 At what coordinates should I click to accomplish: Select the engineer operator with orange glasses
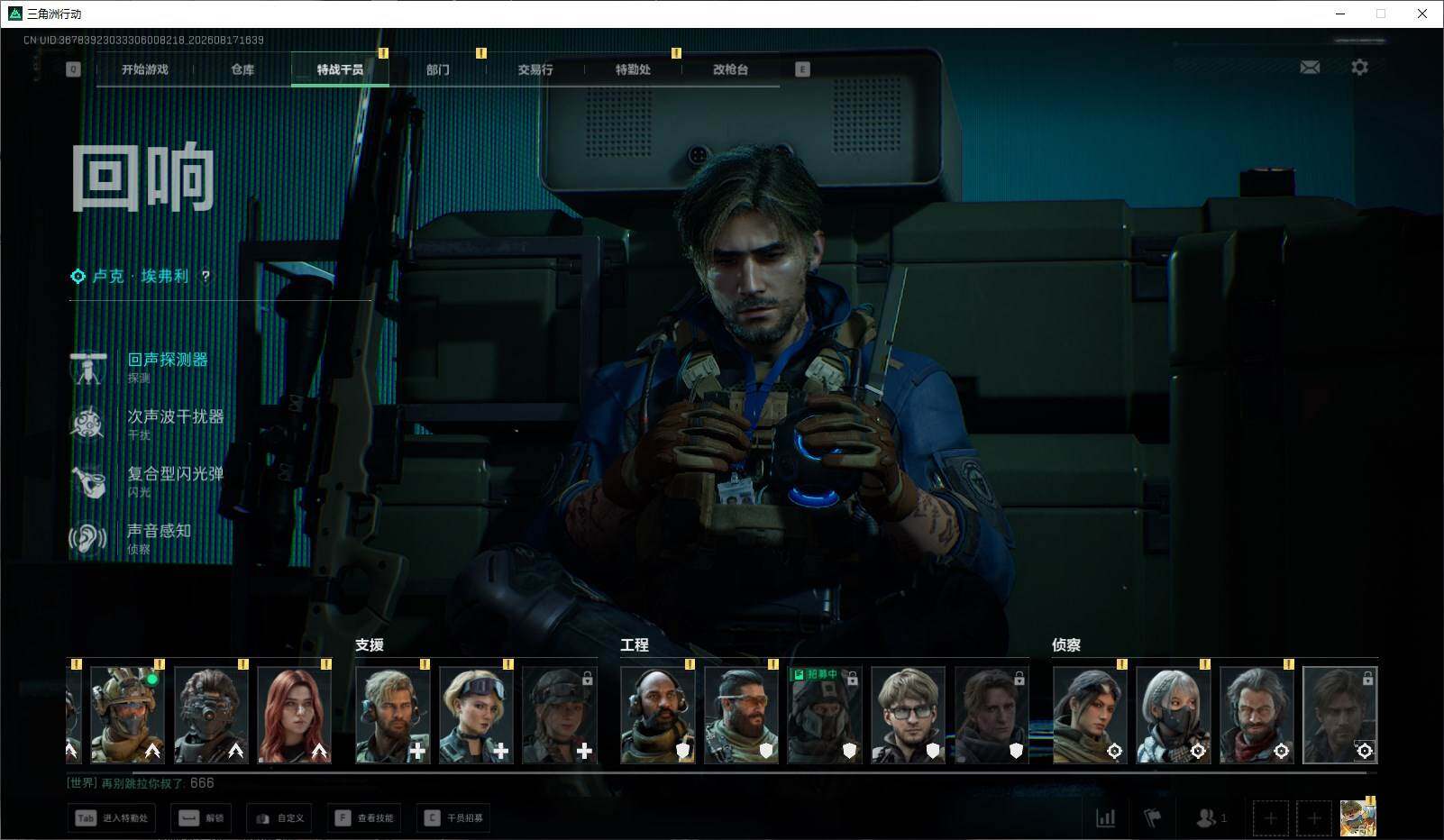(x=741, y=715)
